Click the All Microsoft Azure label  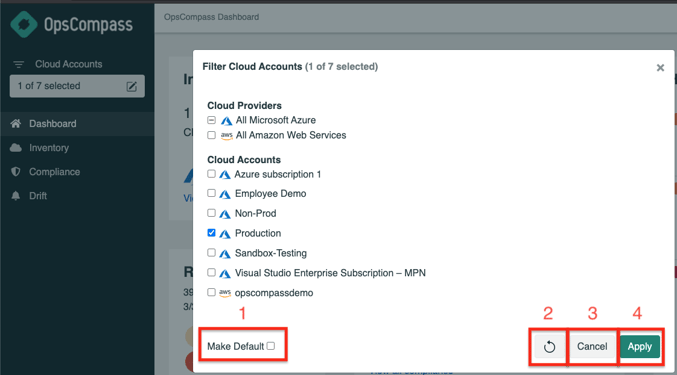(276, 120)
